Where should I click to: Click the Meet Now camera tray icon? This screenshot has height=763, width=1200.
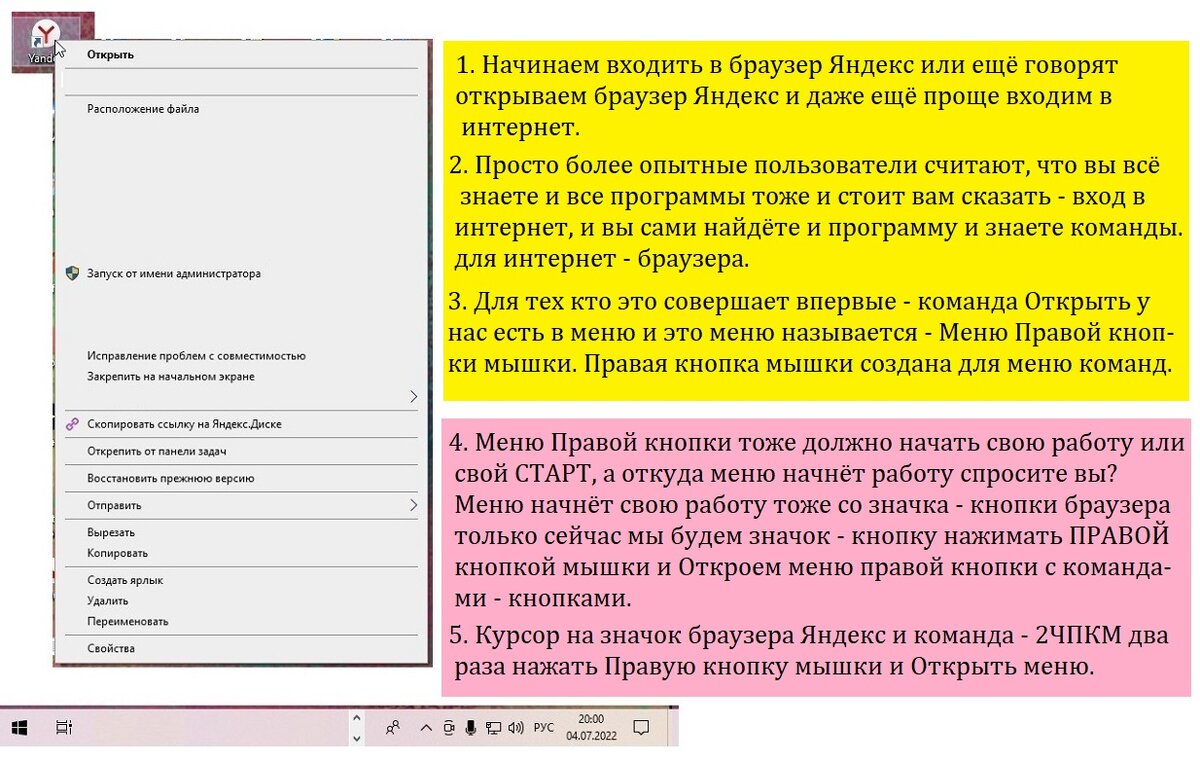[450, 728]
